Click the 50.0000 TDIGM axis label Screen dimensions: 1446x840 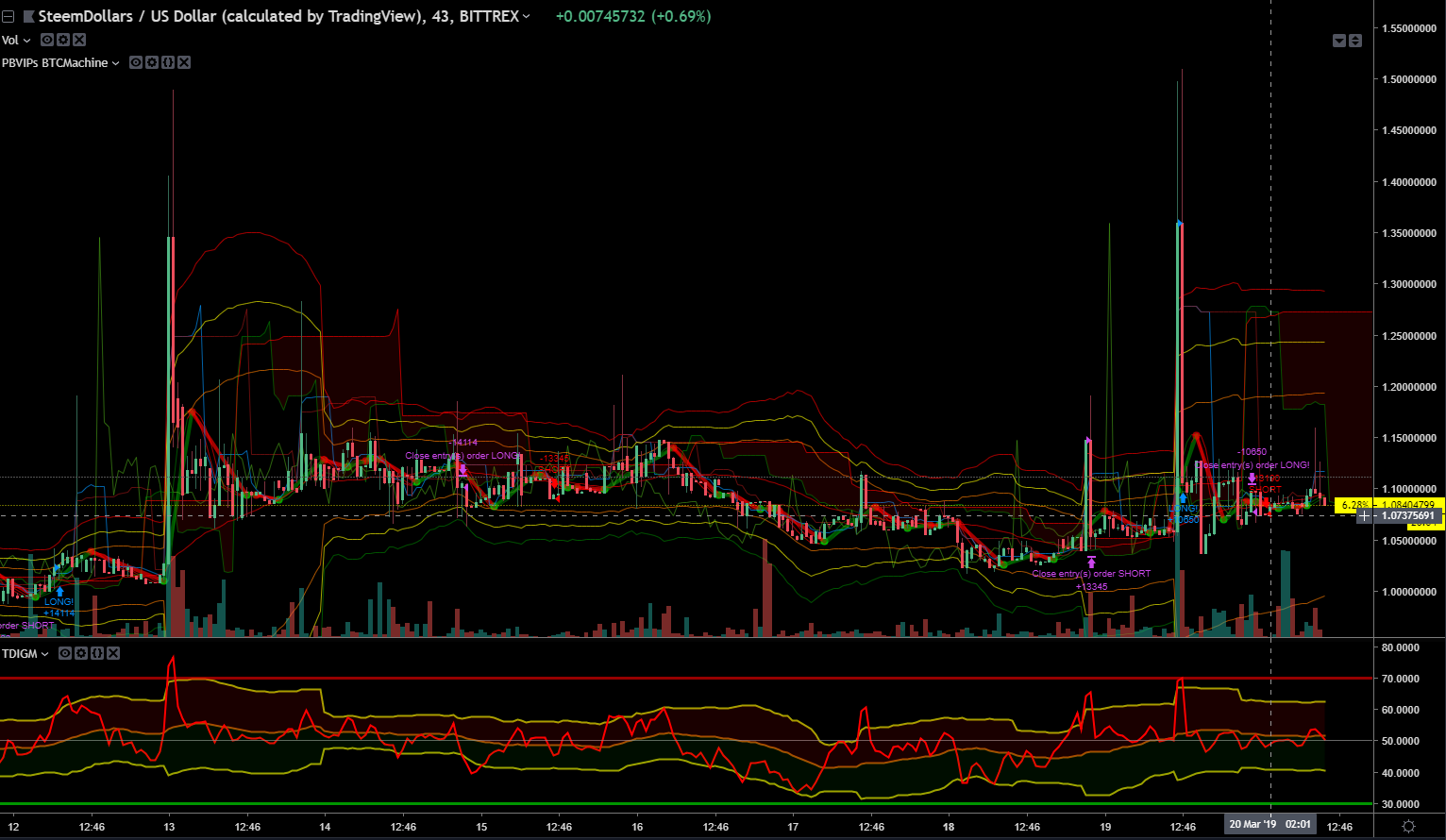click(x=1401, y=741)
